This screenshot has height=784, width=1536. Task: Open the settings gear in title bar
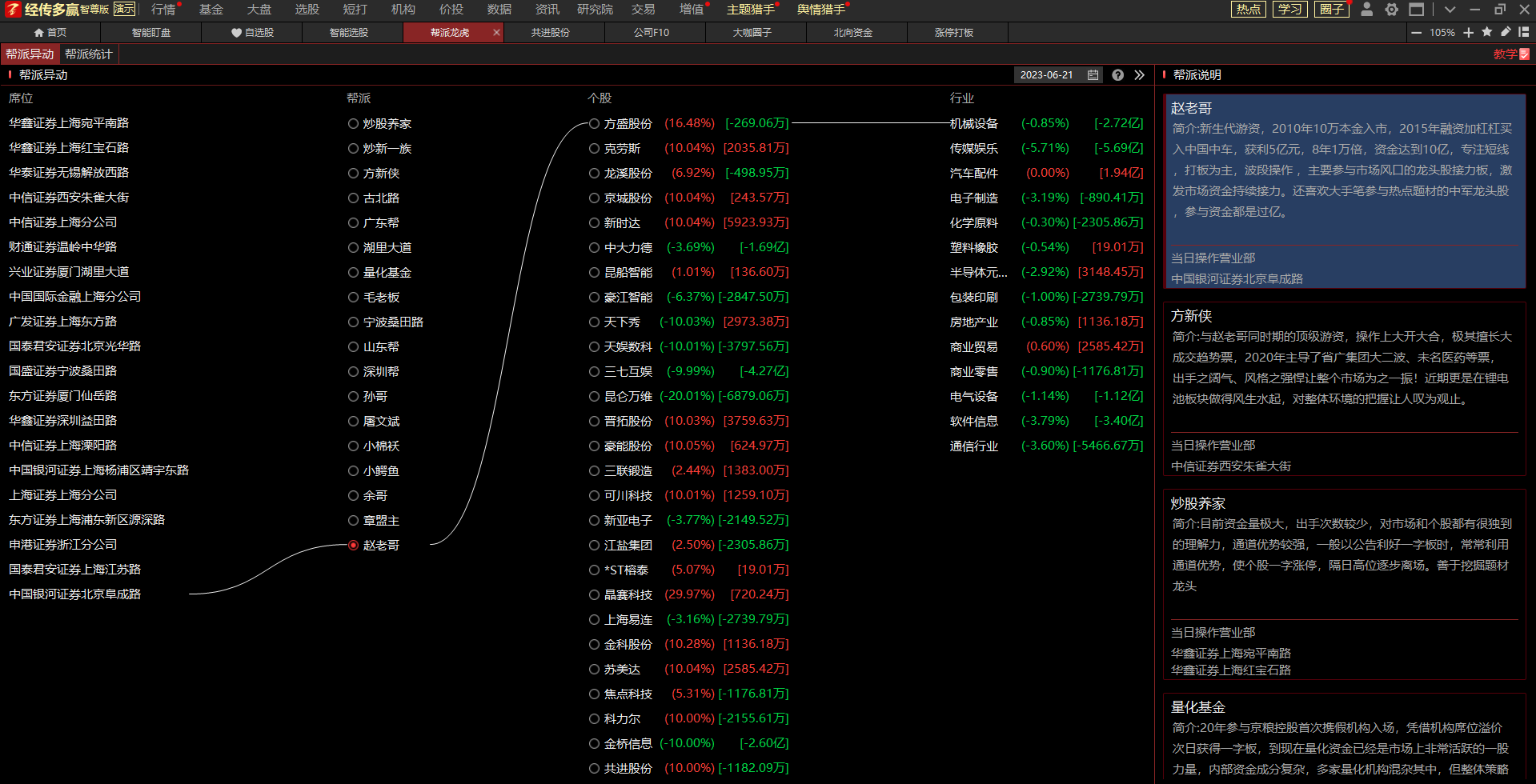point(1392,10)
